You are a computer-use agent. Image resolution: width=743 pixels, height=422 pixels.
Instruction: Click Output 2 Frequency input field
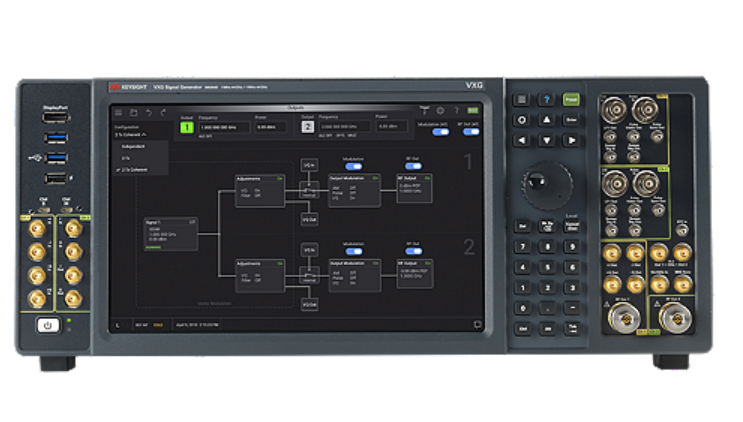coord(344,126)
